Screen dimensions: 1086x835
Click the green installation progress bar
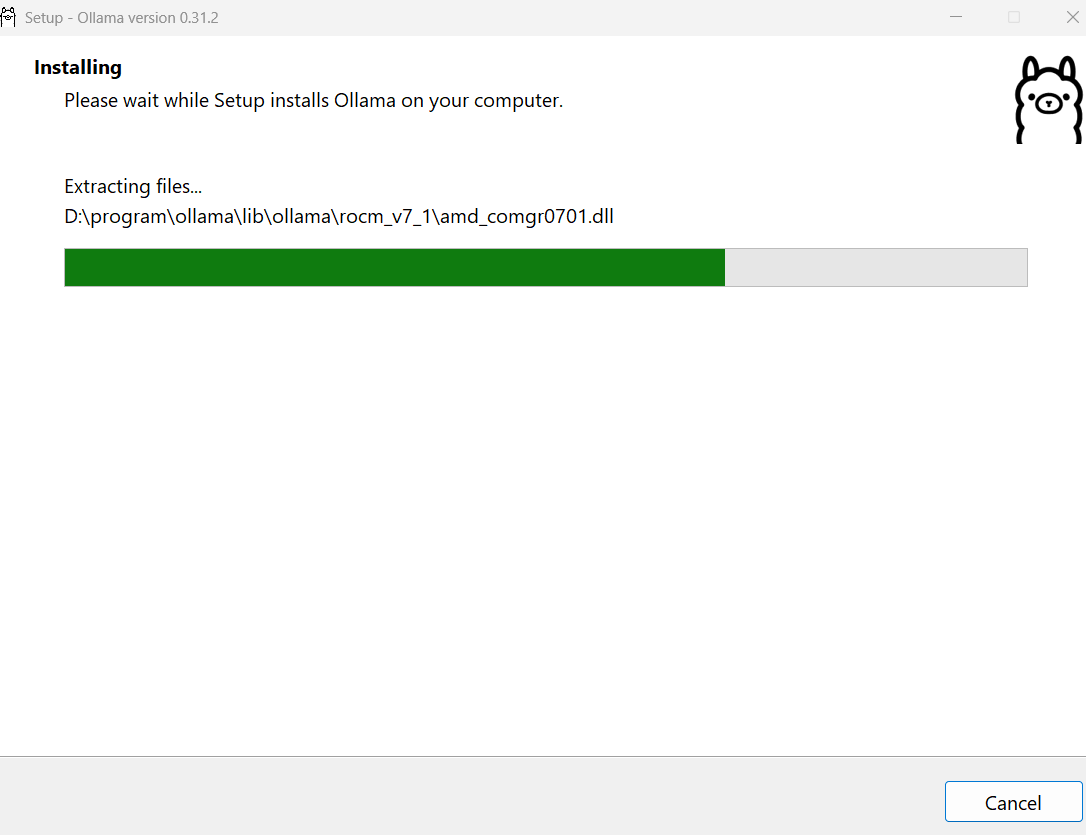click(546, 267)
